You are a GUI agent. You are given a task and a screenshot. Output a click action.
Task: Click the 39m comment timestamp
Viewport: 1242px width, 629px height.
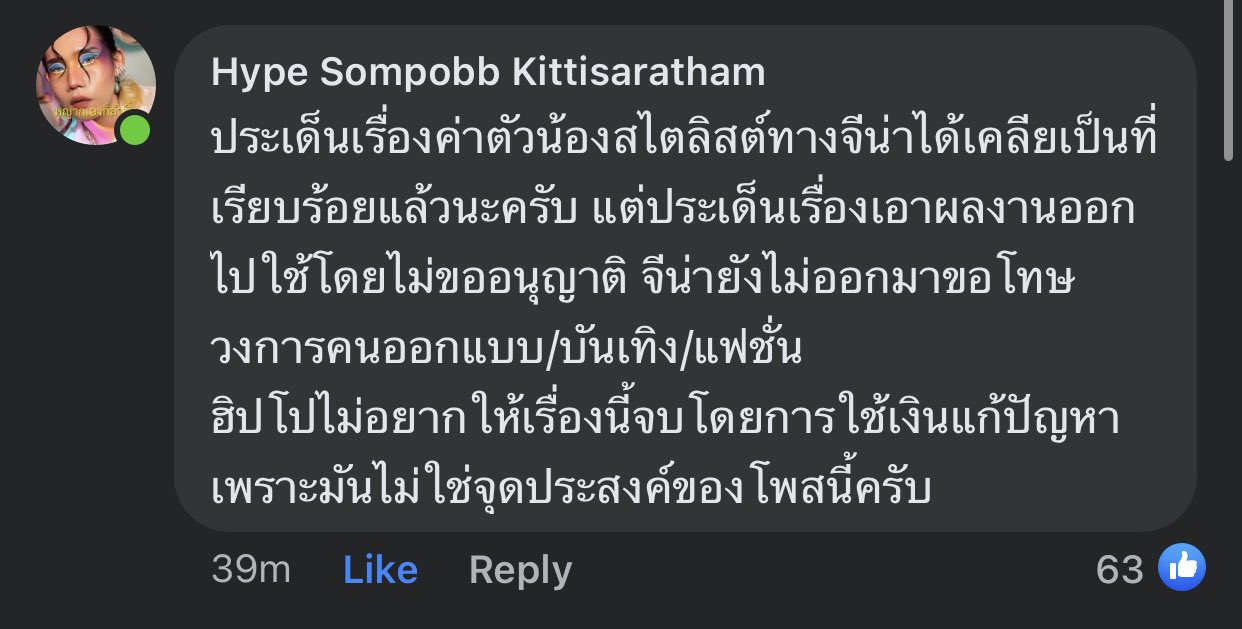(x=250, y=570)
